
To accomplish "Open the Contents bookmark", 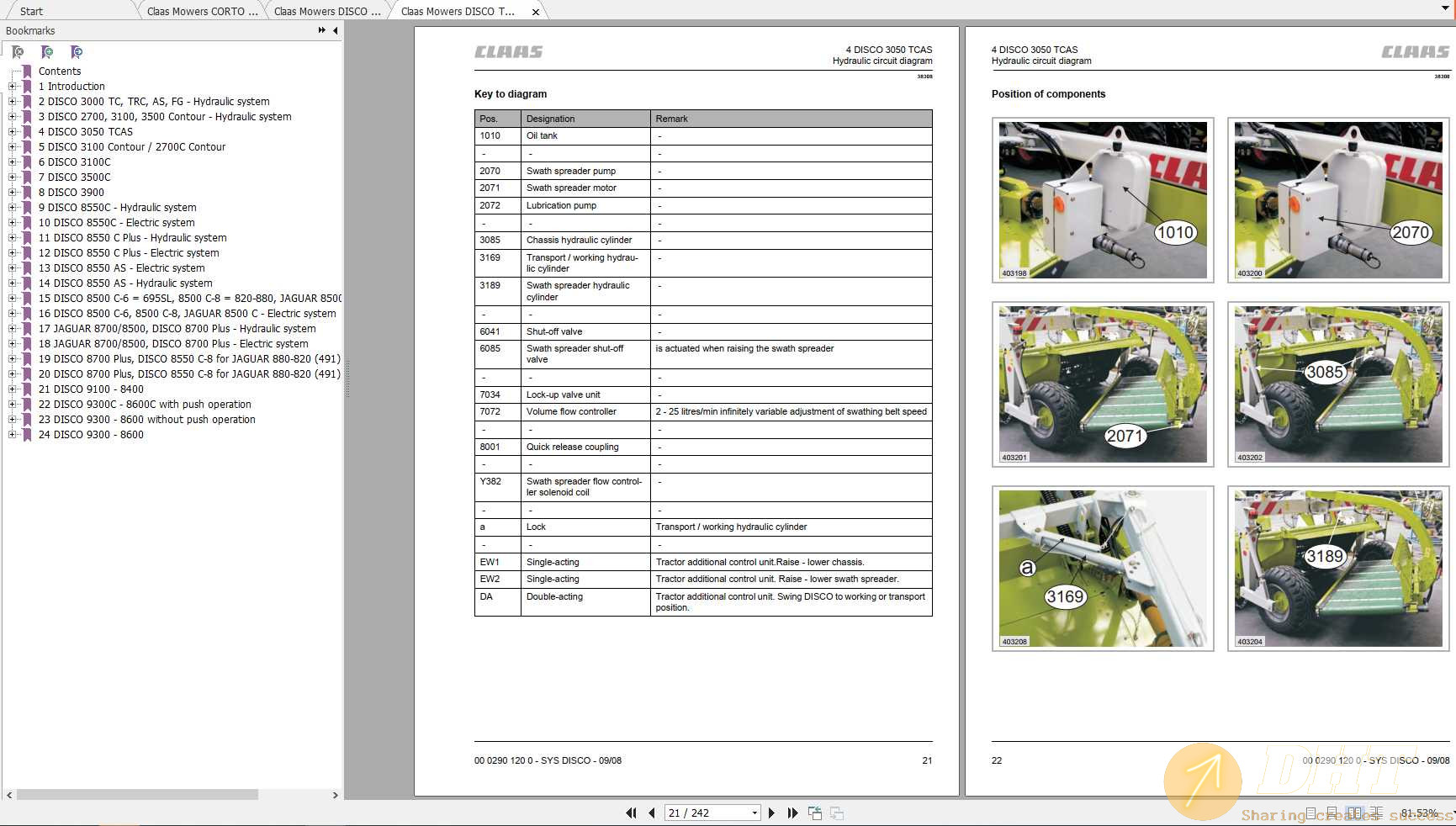I will [60, 71].
